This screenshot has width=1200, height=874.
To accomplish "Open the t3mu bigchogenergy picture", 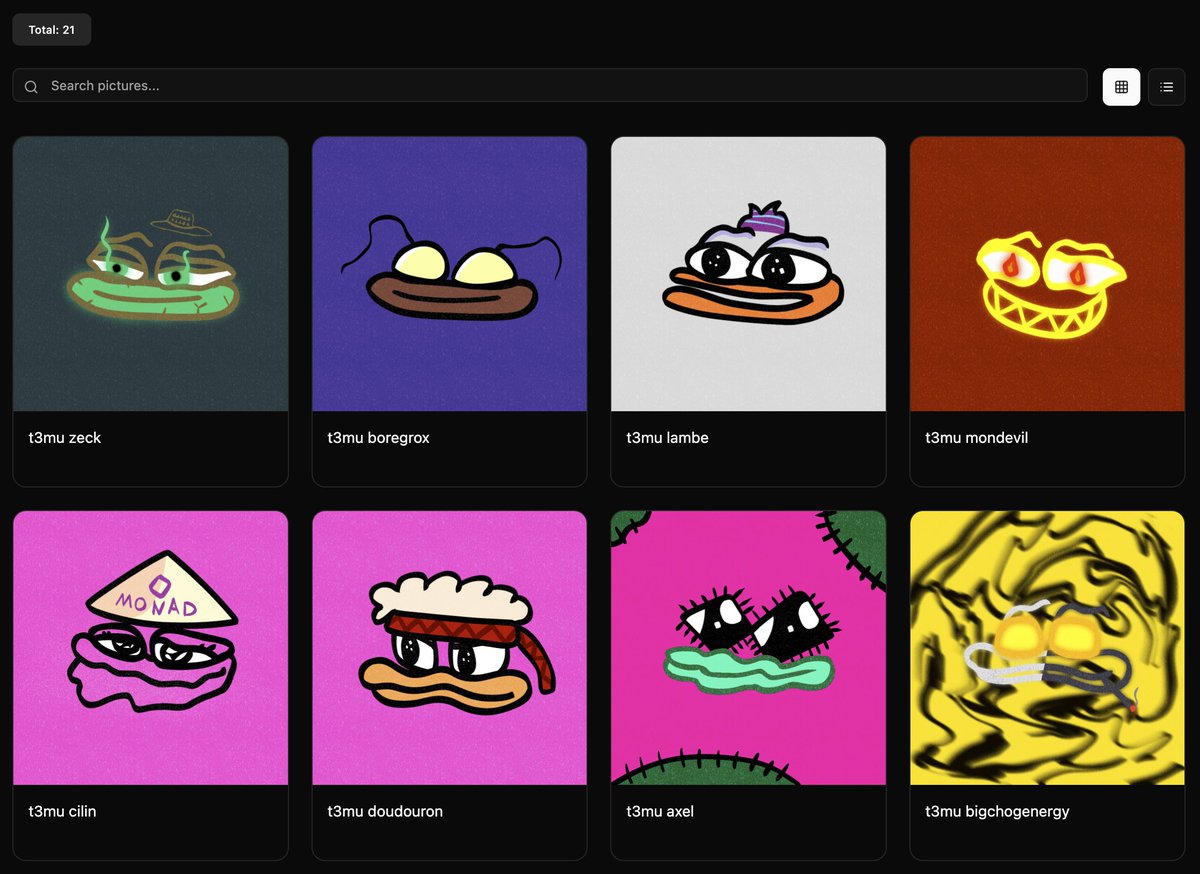I will pyautogui.click(x=1047, y=648).
